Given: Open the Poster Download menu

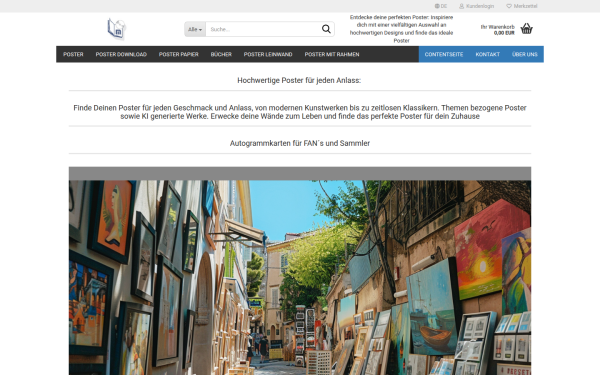Looking at the screenshot, I should (x=121, y=54).
